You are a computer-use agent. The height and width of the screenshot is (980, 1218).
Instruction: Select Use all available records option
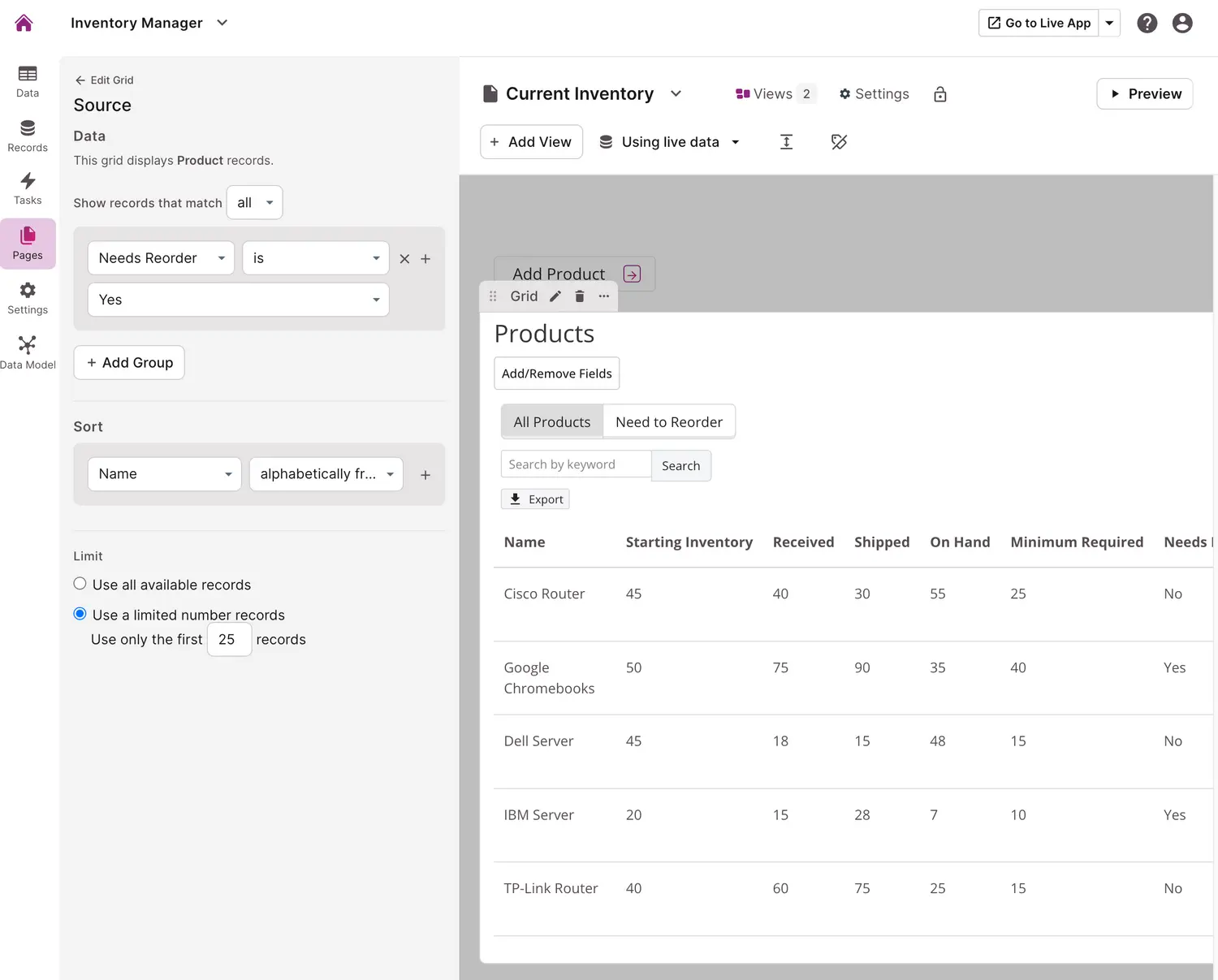[80, 584]
